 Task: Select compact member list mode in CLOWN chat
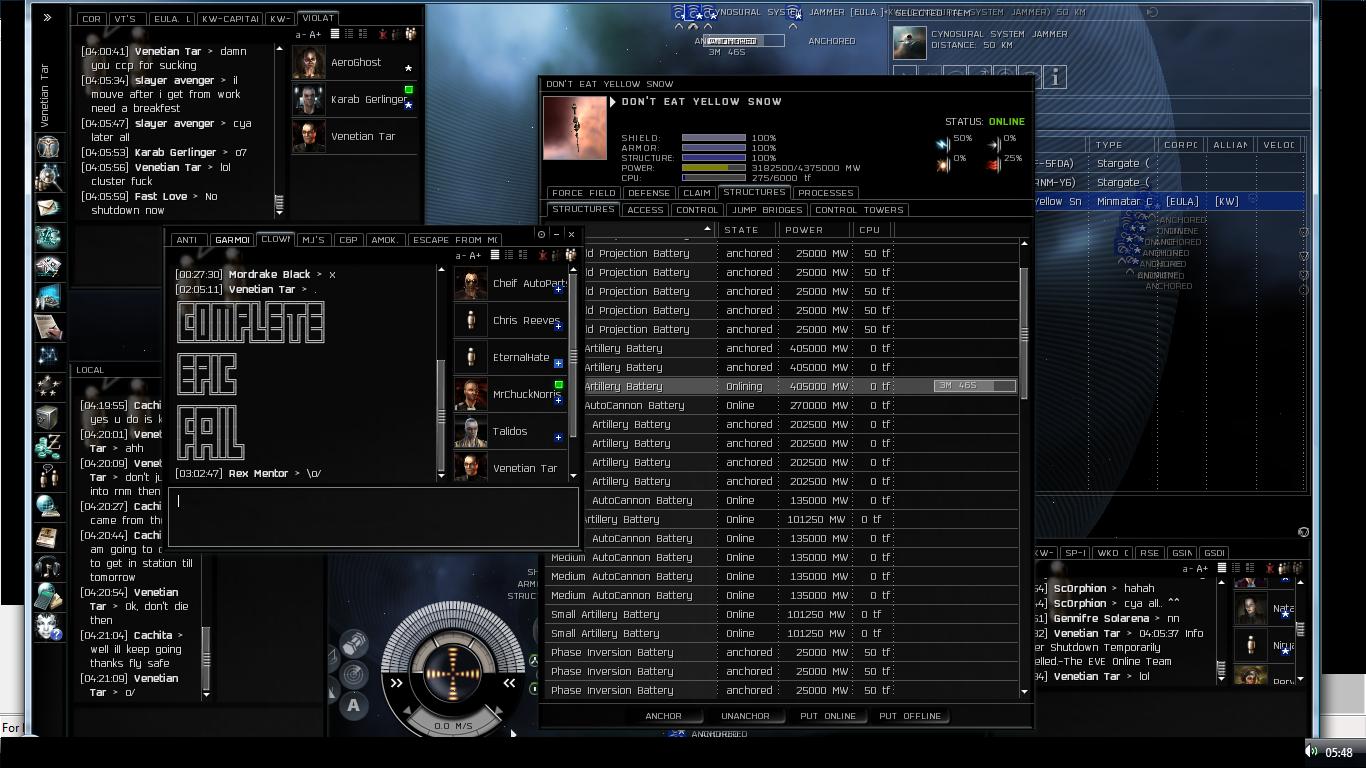pyautogui.click(x=494, y=255)
